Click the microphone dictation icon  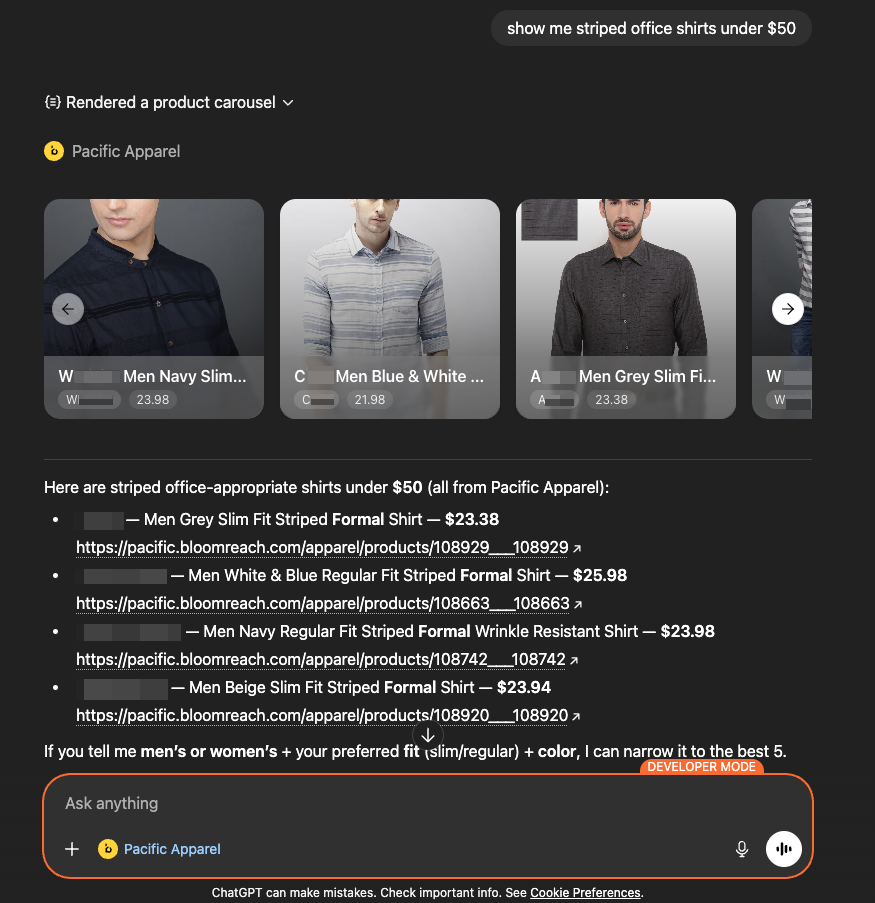pyautogui.click(x=742, y=849)
